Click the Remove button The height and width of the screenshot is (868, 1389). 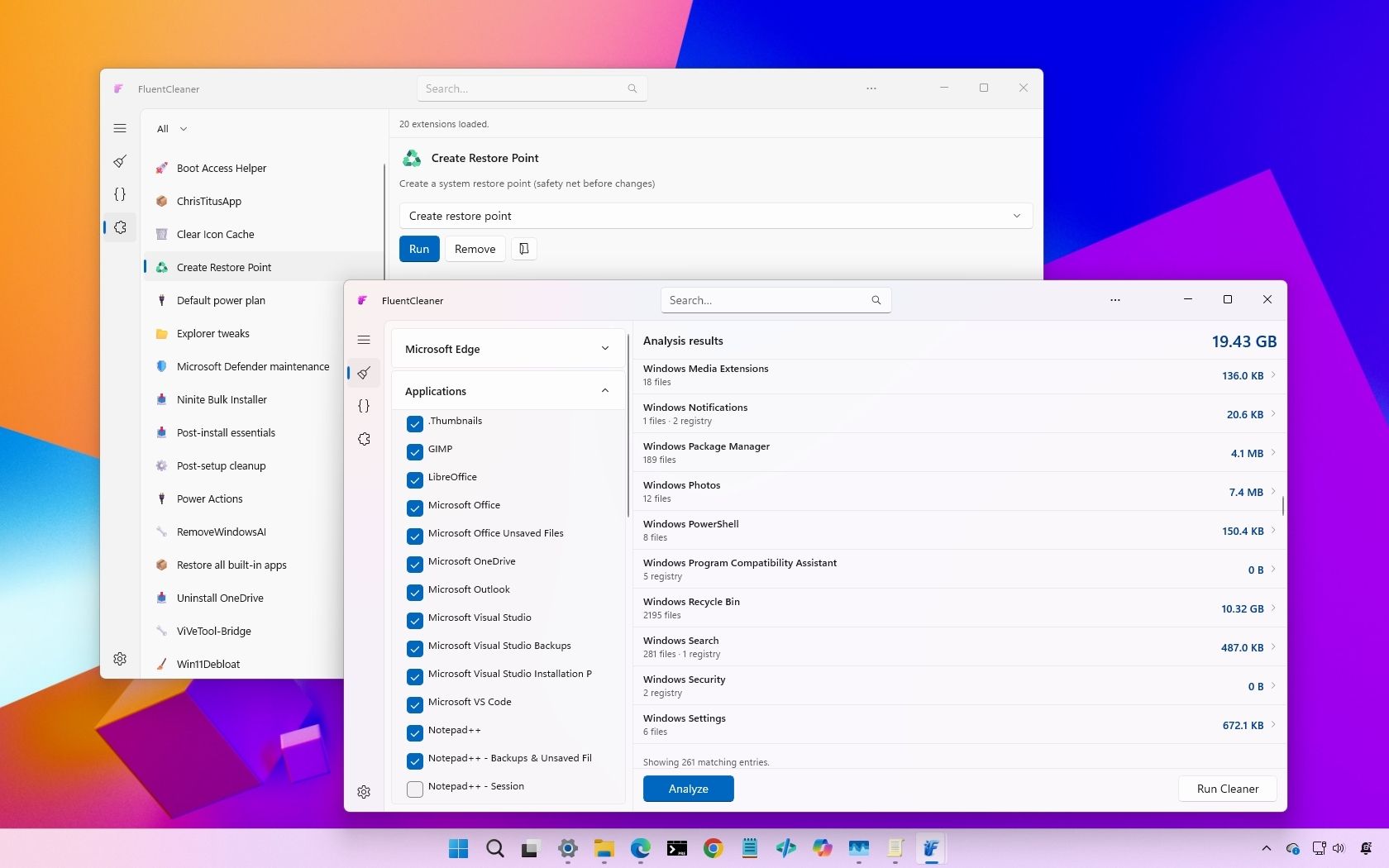pyautogui.click(x=475, y=249)
